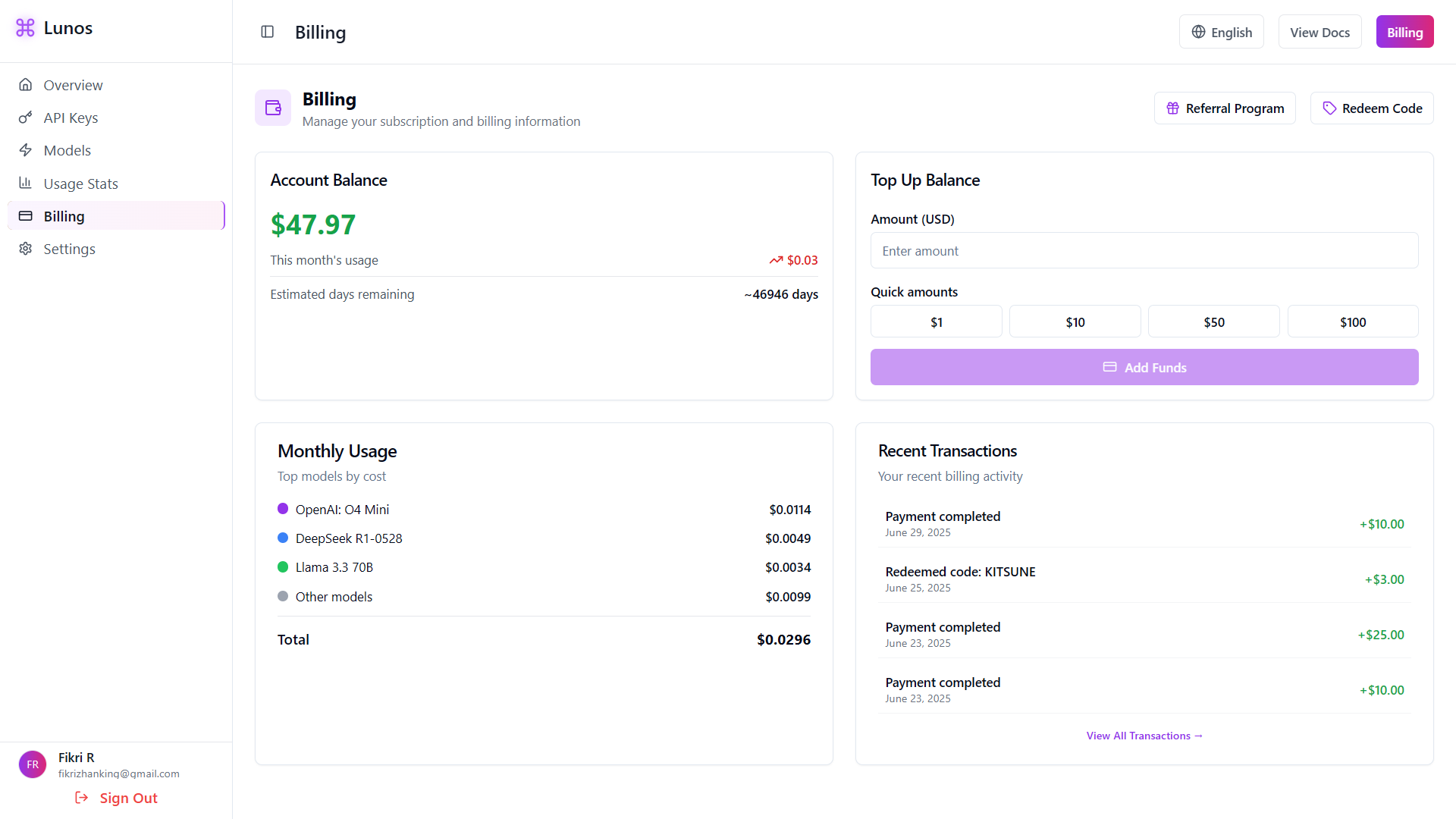Click Sign Out
The height and width of the screenshot is (819, 1456).
click(x=116, y=798)
